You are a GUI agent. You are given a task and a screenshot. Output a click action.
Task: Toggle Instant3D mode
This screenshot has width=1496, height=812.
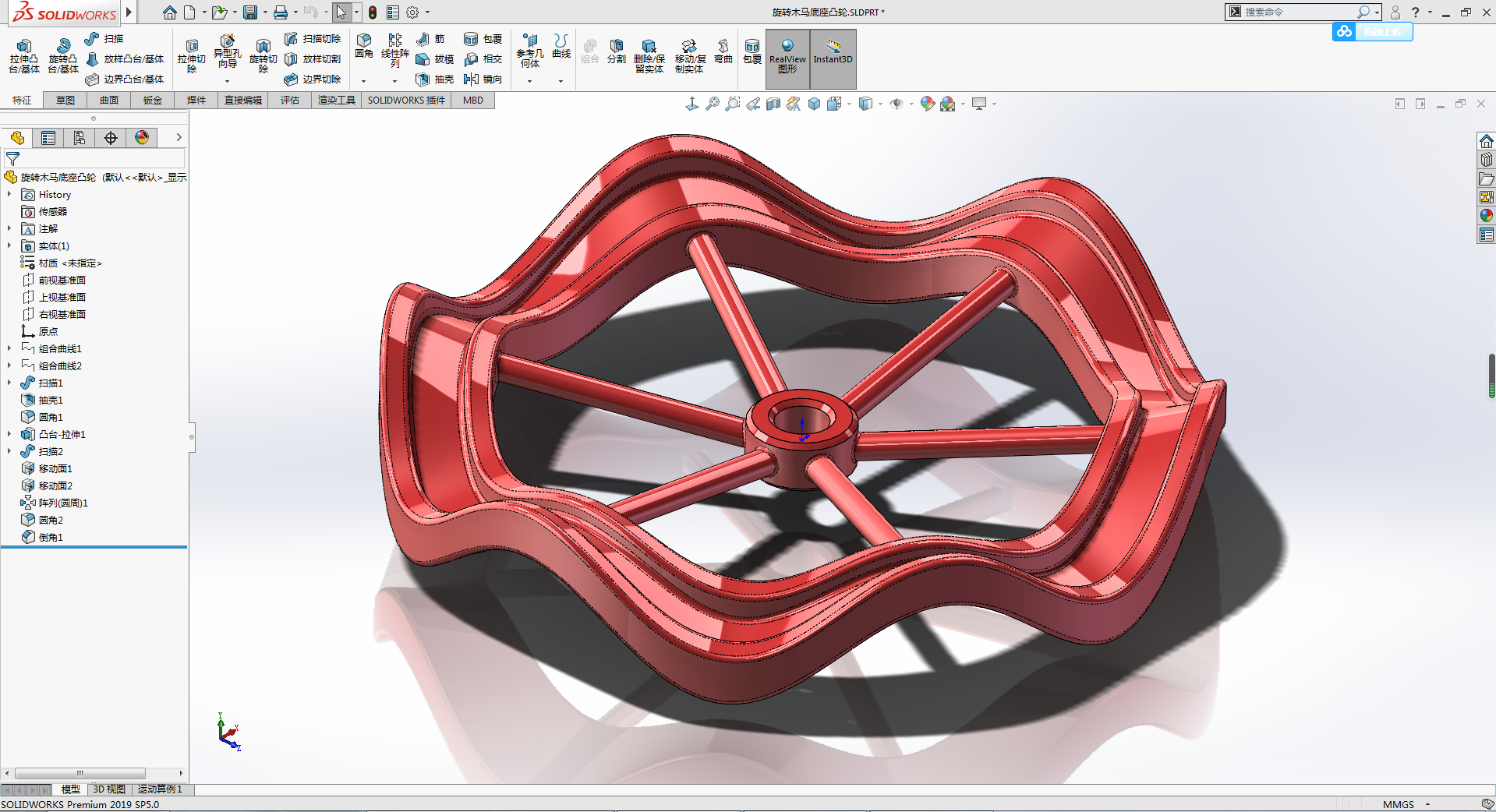[833, 58]
